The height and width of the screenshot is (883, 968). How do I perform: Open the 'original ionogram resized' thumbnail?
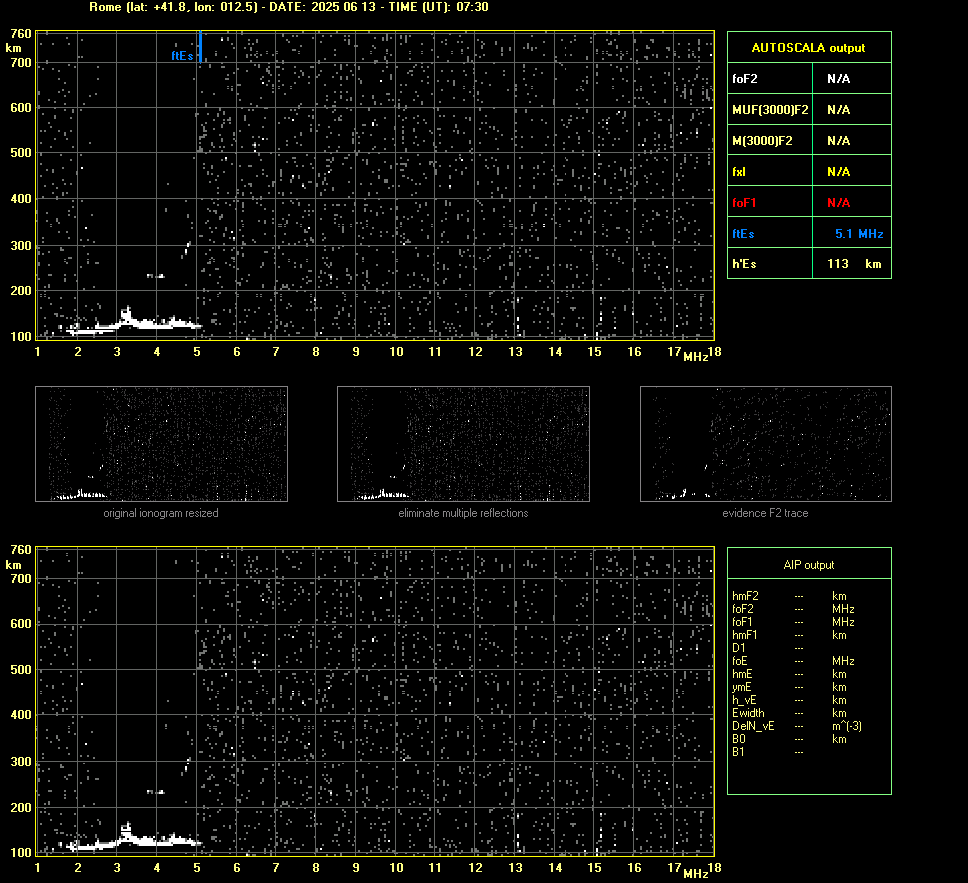(161, 444)
